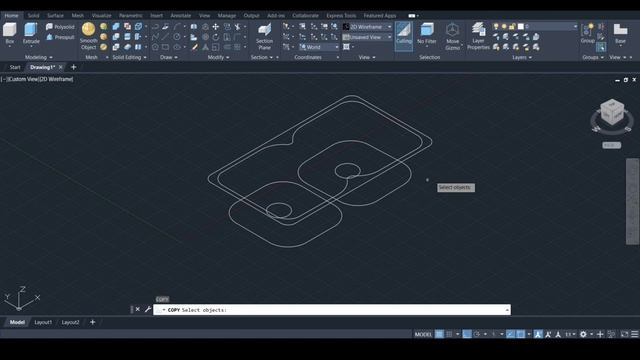
Task: Expand the Modeling panel
Action: click(x=39, y=58)
